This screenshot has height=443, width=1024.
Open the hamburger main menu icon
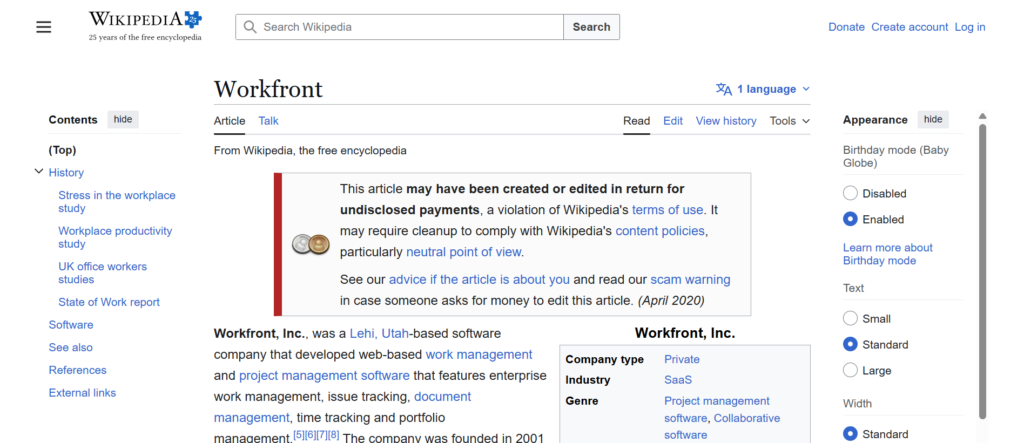pyautogui.click(x=43, y=27)
